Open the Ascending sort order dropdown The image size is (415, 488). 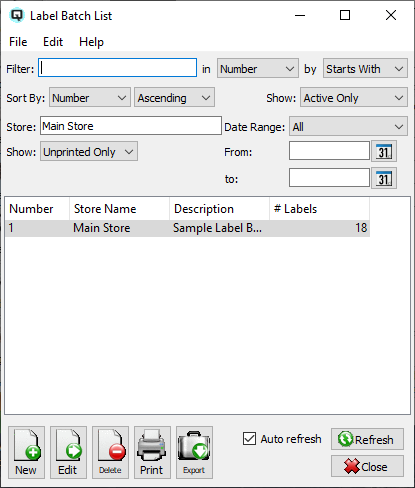(174, 98)
